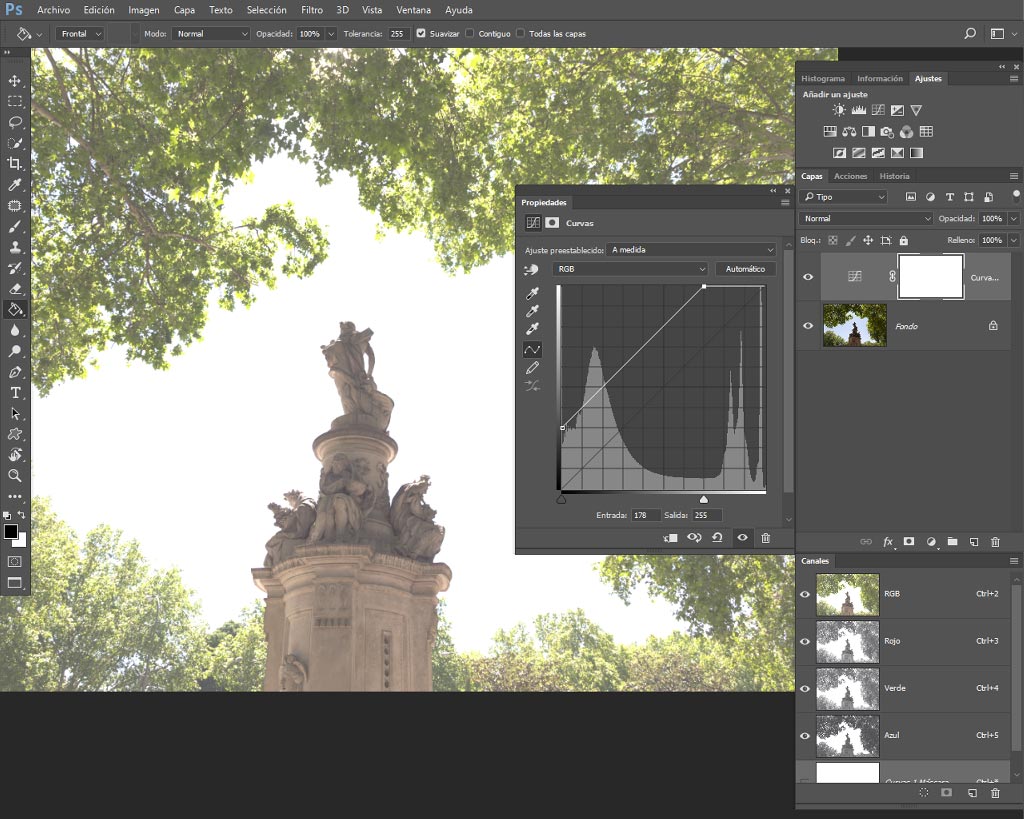Switch to the Histograma tab

[x=823, y=78]
